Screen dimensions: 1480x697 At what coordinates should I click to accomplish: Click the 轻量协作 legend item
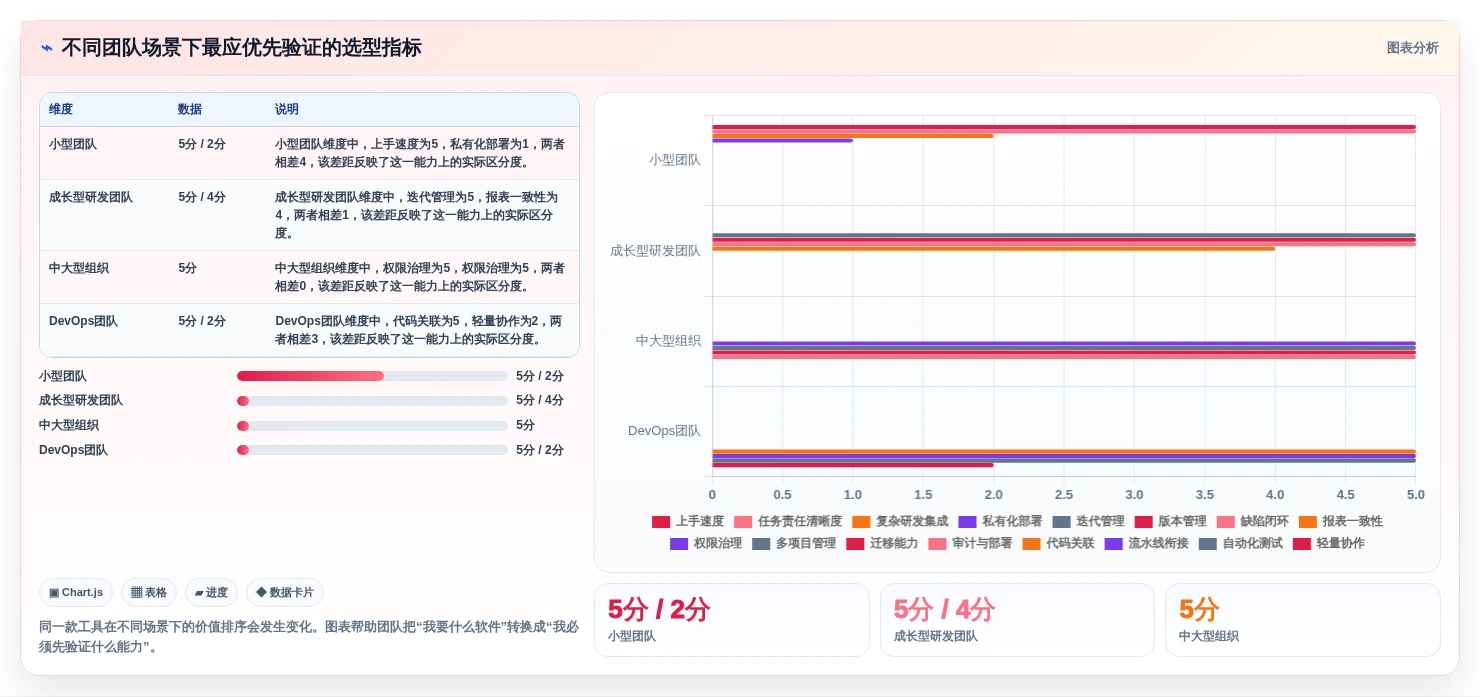point(1328,543)
